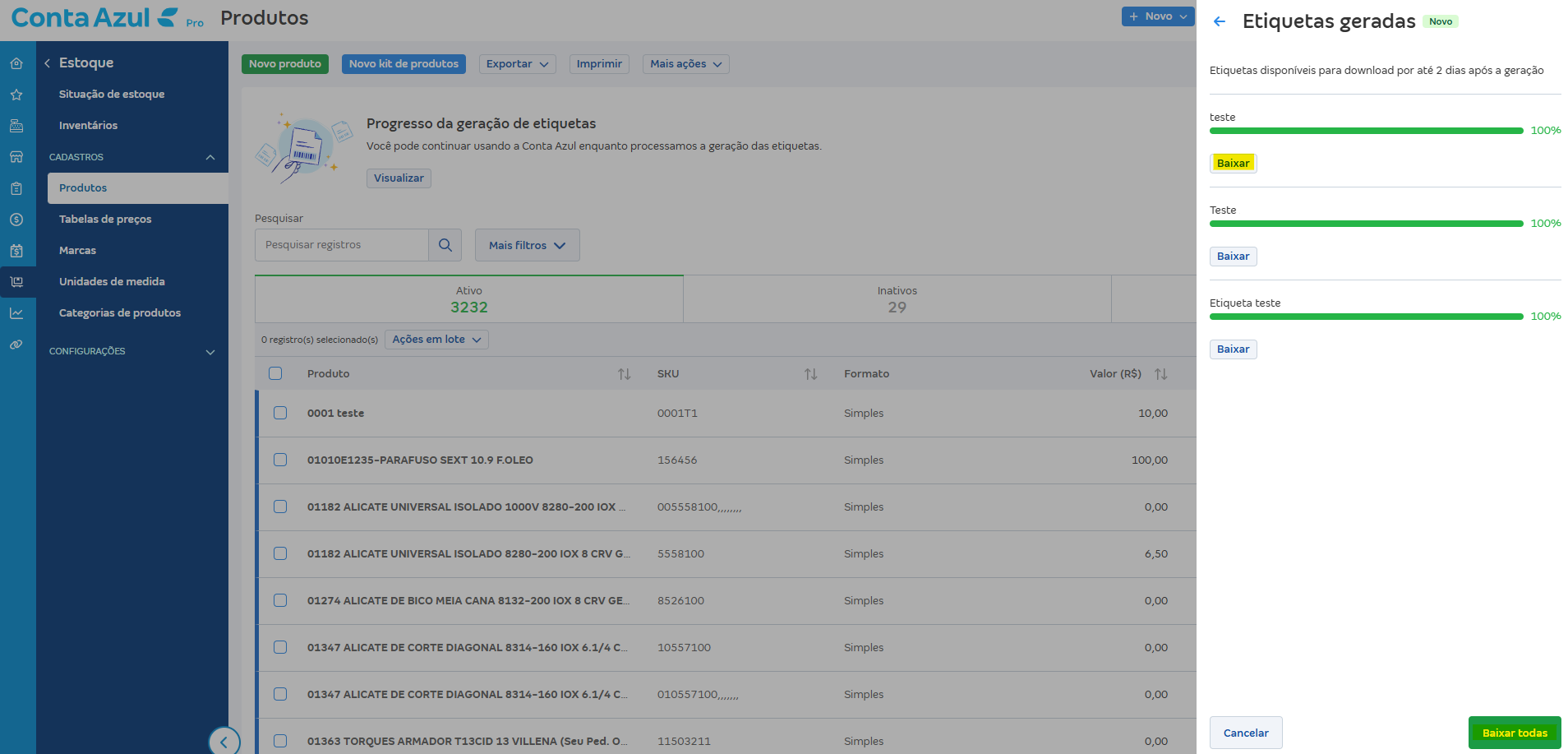Expand the Mais filtros dropdown
This screenshot has width=1568, height=754.
(528, 245)
